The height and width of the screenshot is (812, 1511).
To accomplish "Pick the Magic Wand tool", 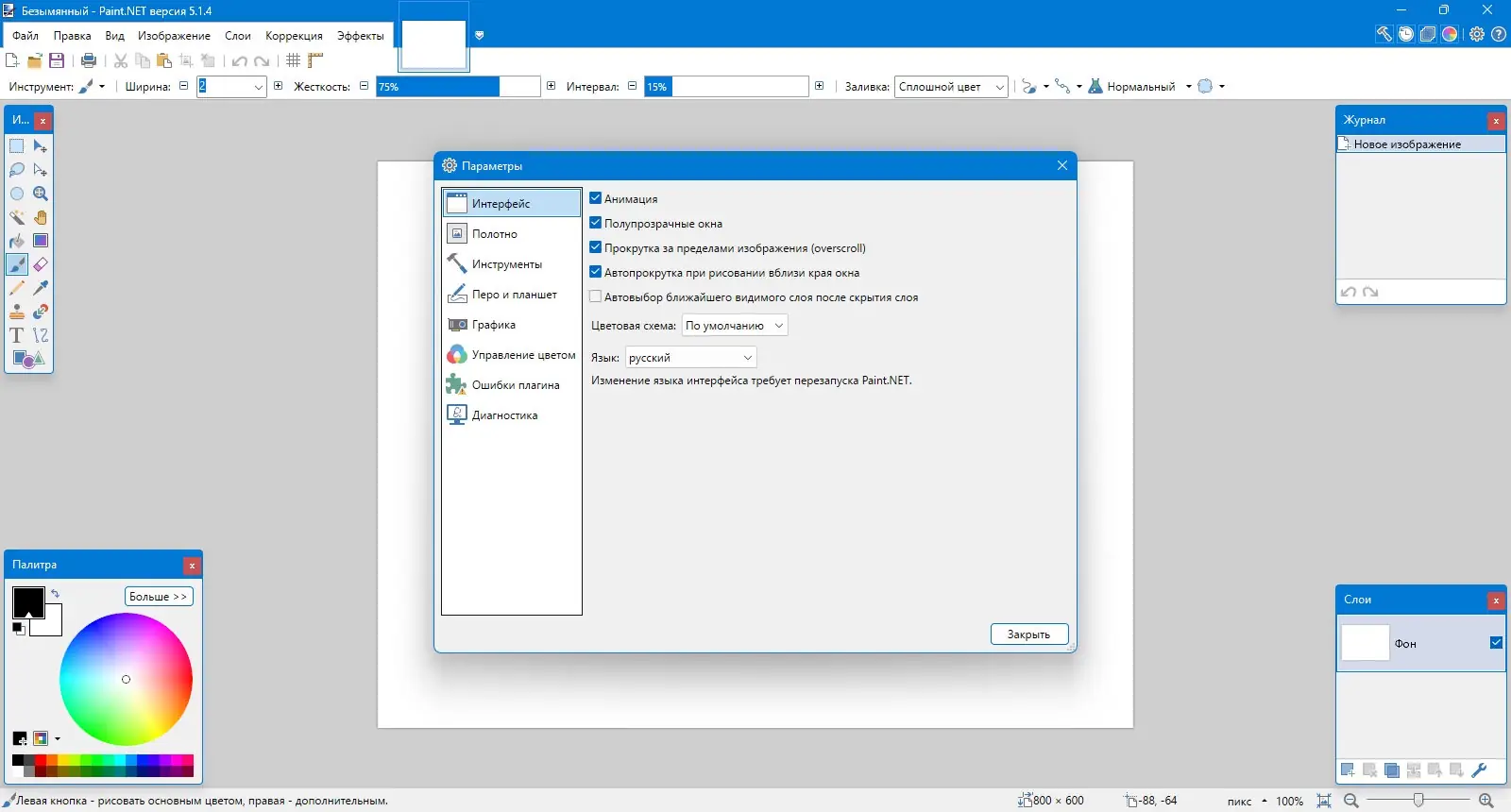I will point(16,217).
